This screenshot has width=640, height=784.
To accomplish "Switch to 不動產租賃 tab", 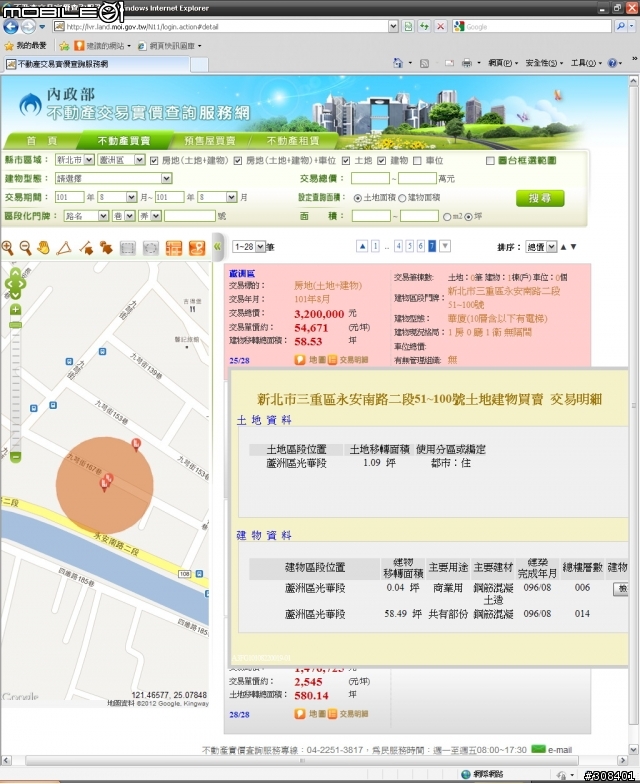I will point(293,140).
